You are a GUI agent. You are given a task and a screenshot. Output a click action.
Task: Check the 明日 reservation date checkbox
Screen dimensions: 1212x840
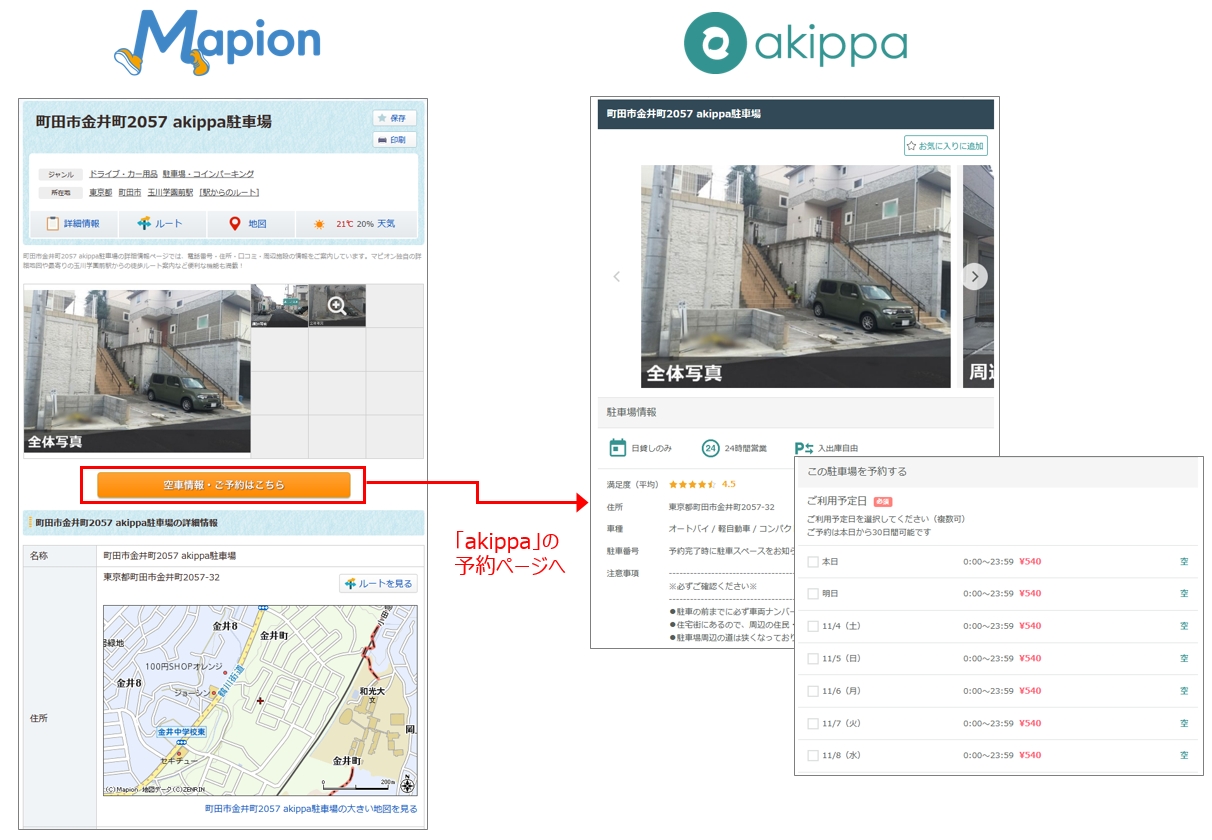click(x=813, y=594)
